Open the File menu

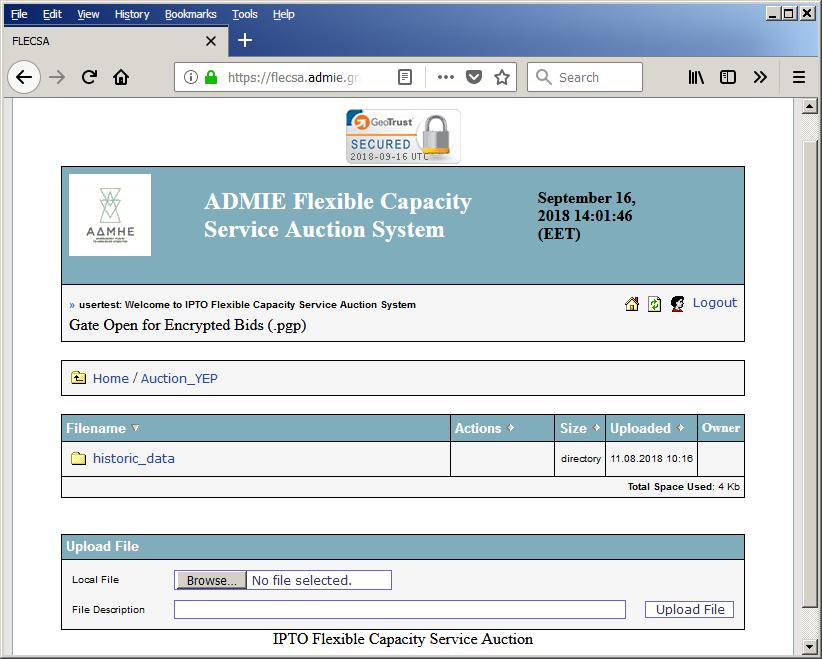point(19,14)
